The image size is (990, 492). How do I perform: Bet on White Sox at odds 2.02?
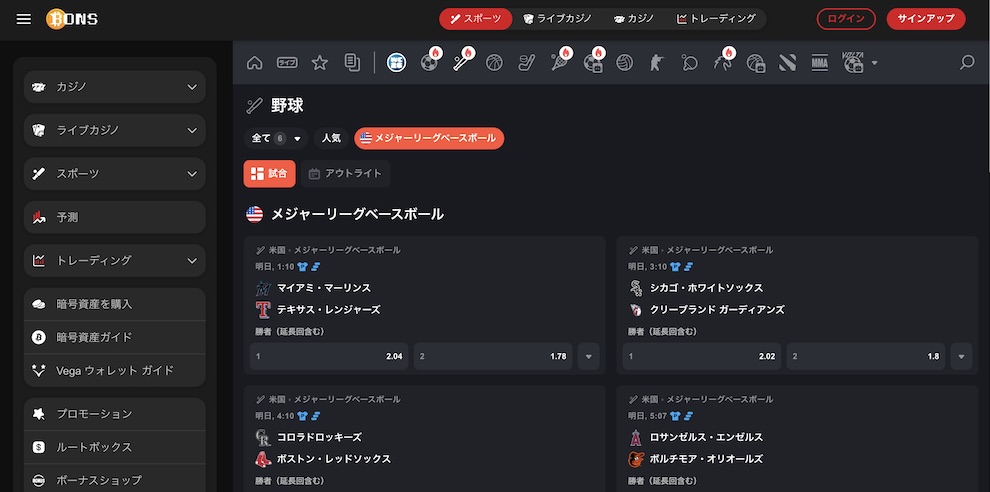pyautogui.click(x=701, y=356)
